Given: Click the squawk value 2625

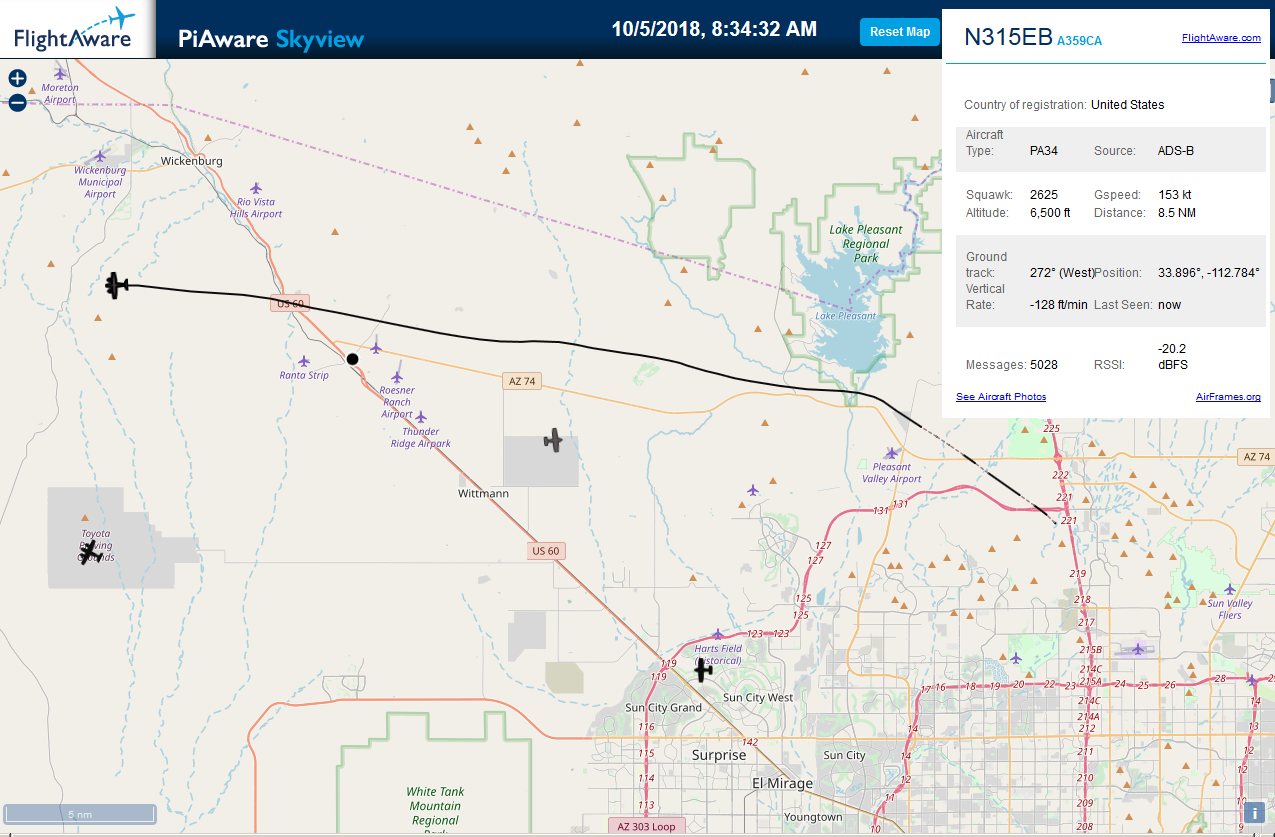Looking at the screenshot, I should click(1044, 194).
